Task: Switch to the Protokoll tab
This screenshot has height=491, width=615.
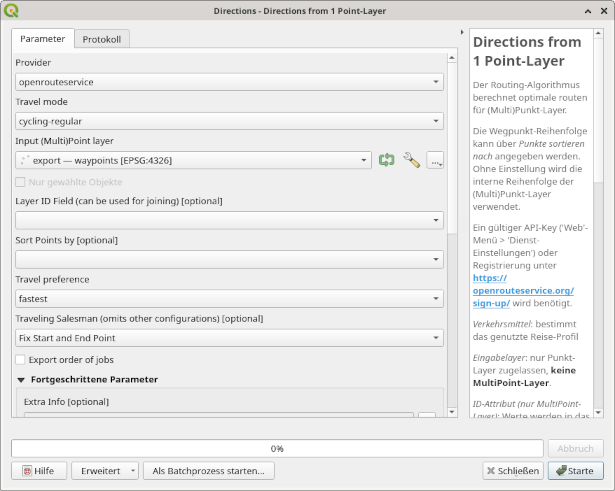Action: point(101,39)
